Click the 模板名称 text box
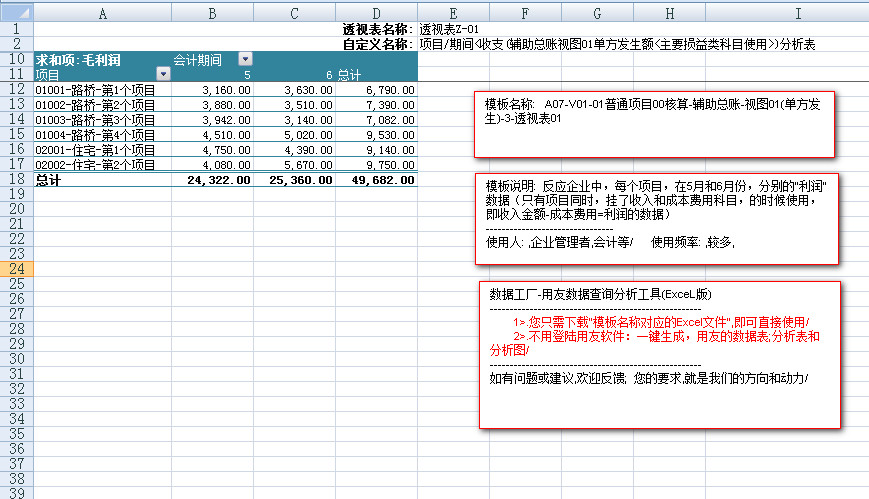Viewport: 869px width, 499px height. (x=654, y=124)
